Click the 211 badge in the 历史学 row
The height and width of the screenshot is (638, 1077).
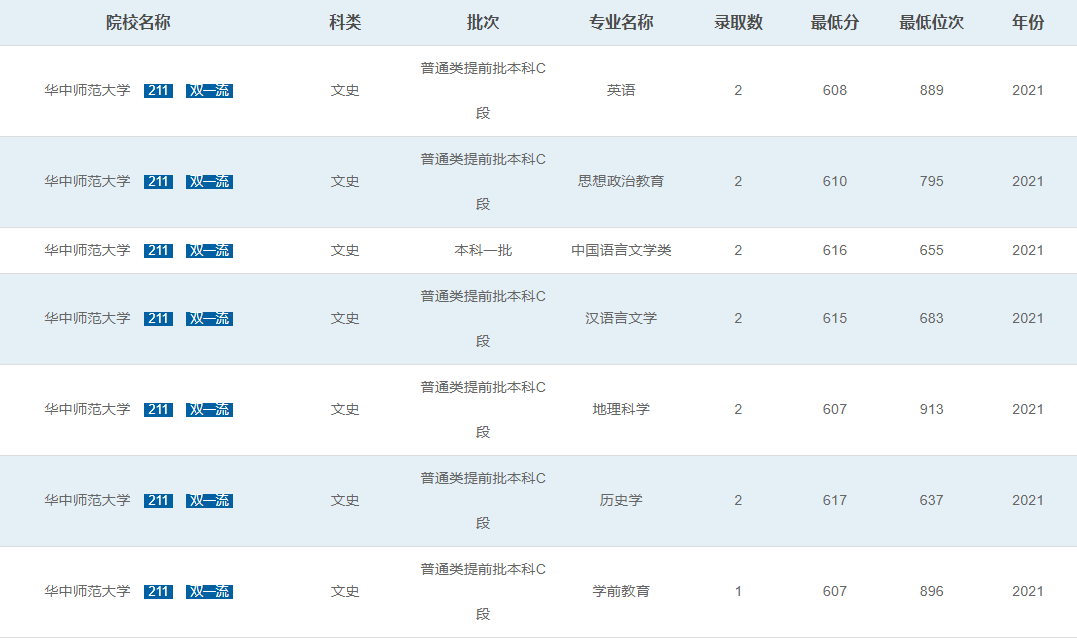pos(158,501)
